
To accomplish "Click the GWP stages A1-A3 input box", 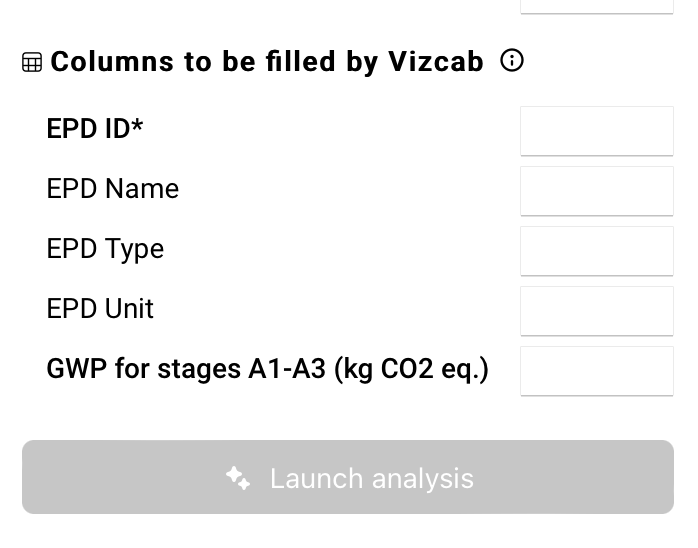I will 596,371.
